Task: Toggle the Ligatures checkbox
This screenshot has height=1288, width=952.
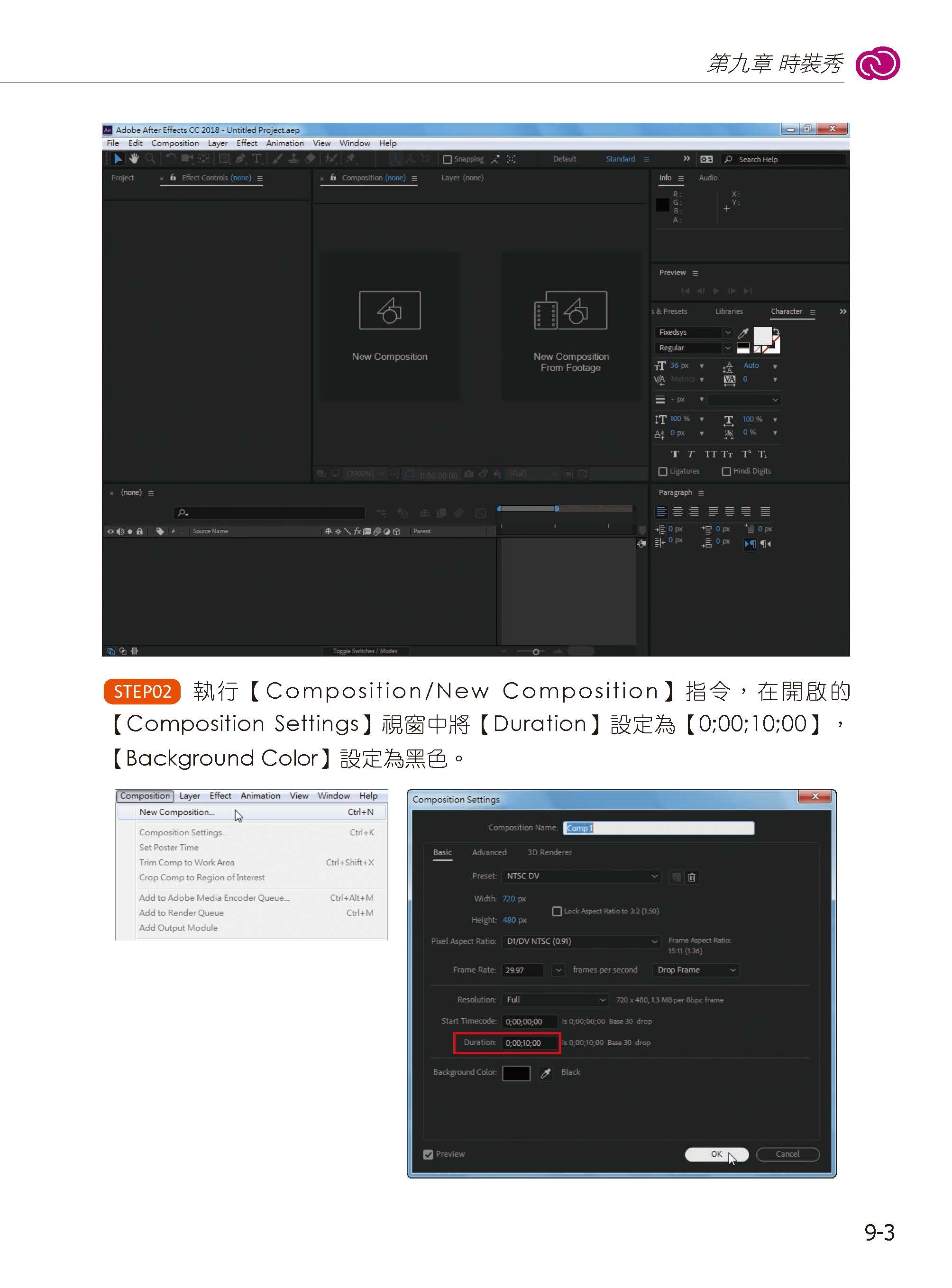Action: click(663, 471)
